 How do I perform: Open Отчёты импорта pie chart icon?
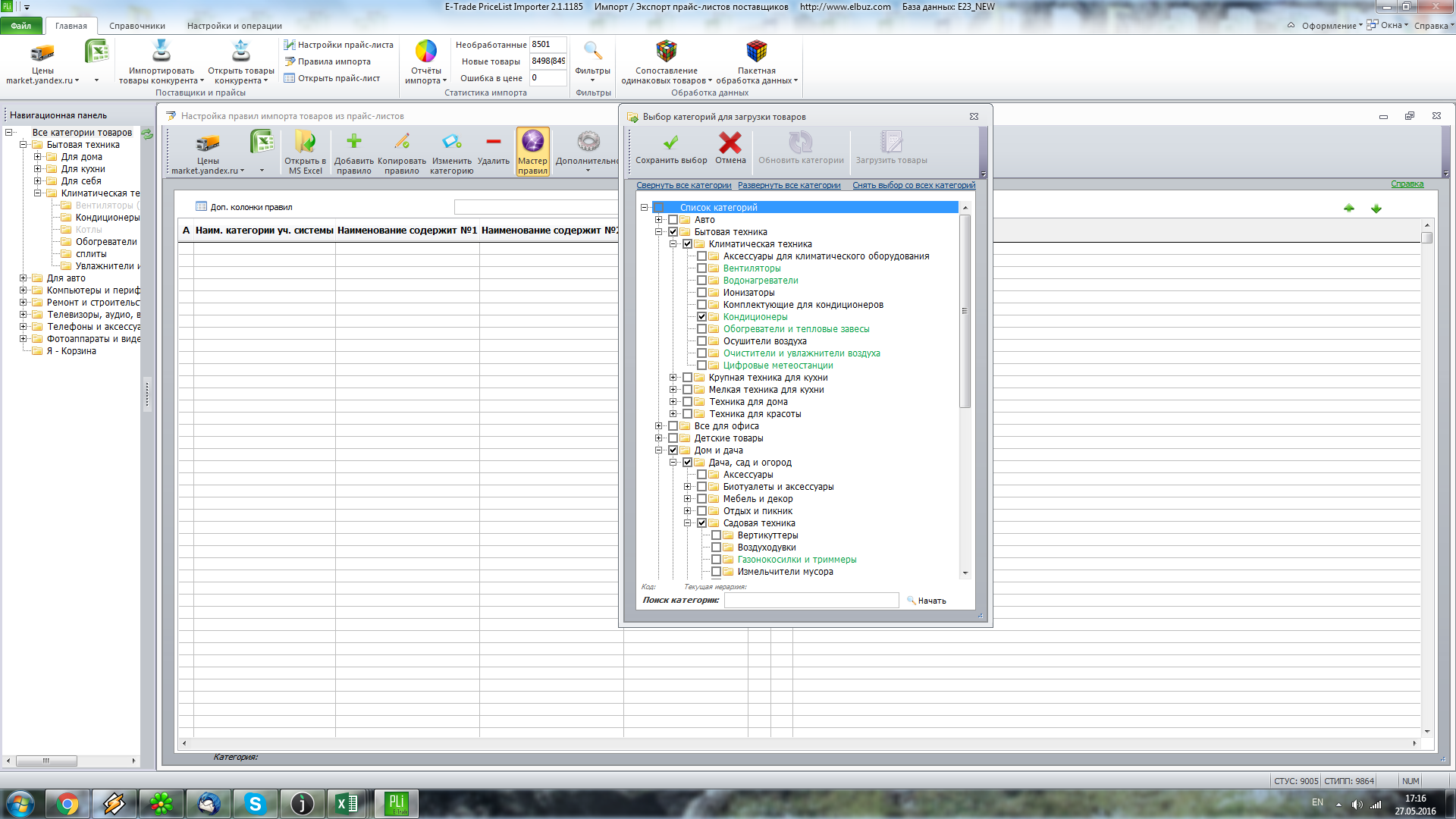(425, 52)
